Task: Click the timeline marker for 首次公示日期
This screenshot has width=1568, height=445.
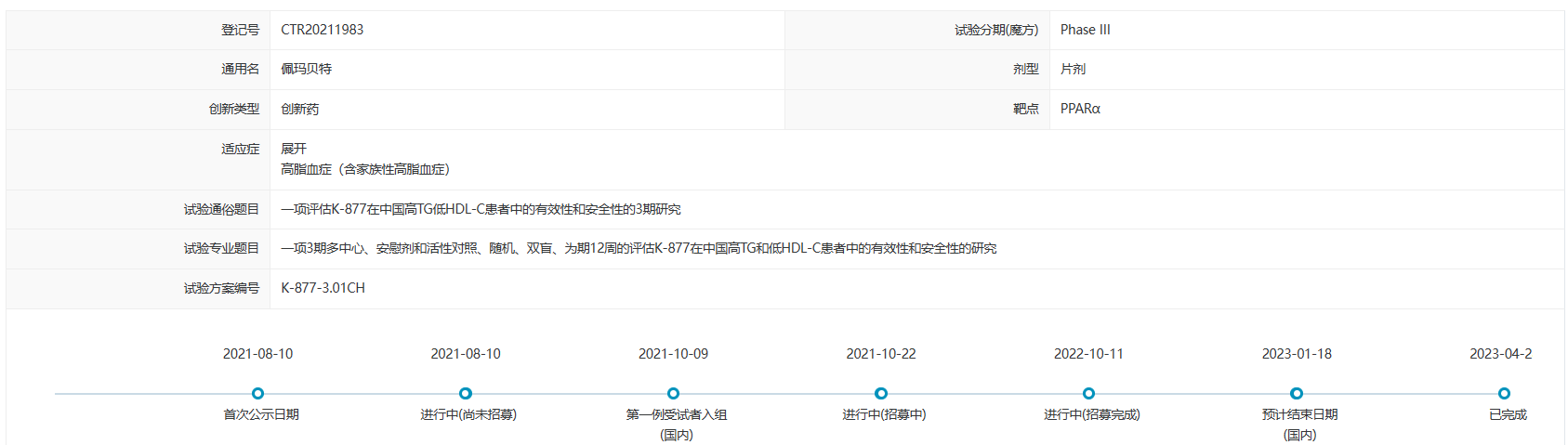Action: (x=258, y=394)
